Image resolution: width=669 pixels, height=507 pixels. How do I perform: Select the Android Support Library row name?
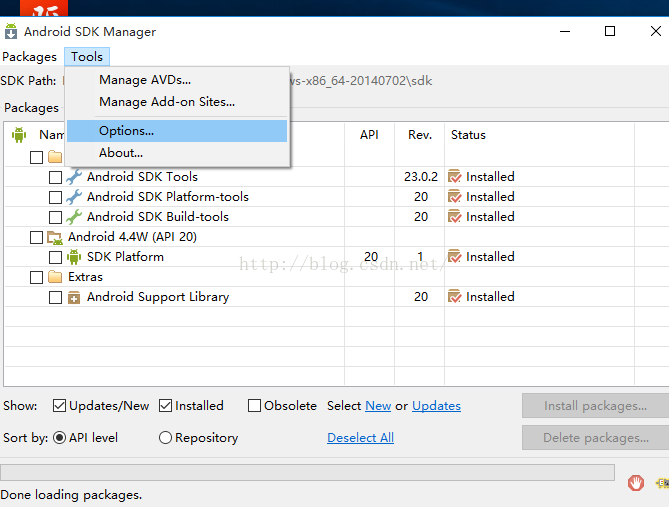tap(158, 297)
